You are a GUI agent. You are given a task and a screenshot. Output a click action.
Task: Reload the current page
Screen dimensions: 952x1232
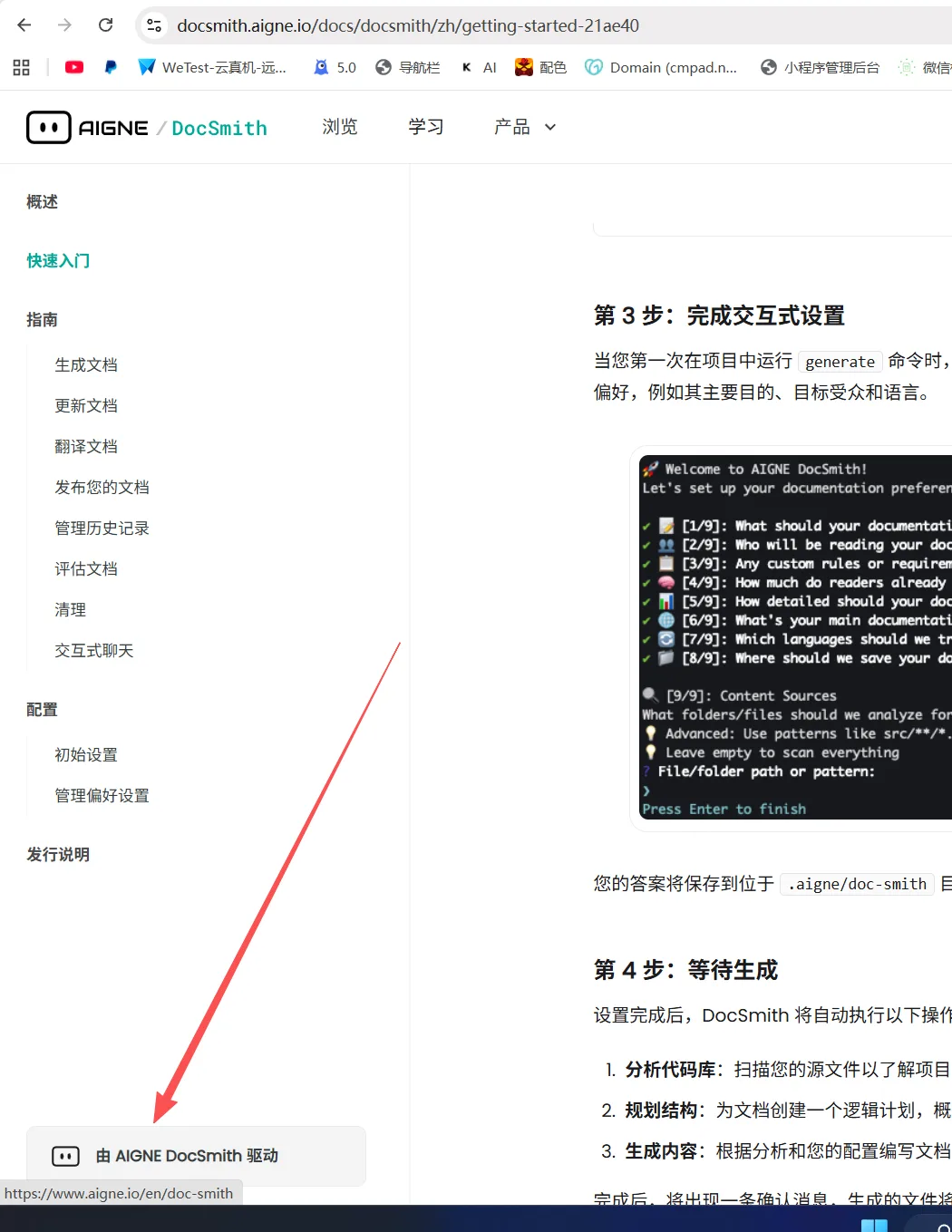[x=105, y=25]
